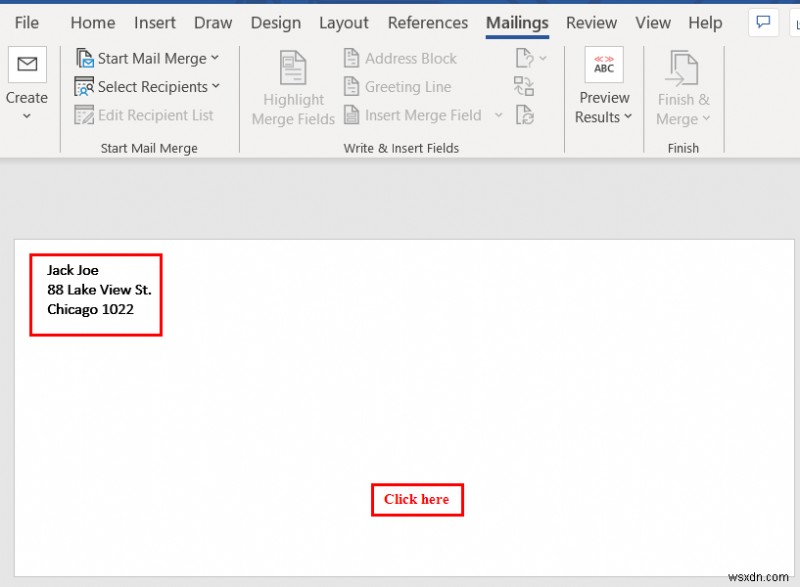Screen dimensions: 800x587
Task: Click the Address Block icon
Action: click(x=399, y=58)
